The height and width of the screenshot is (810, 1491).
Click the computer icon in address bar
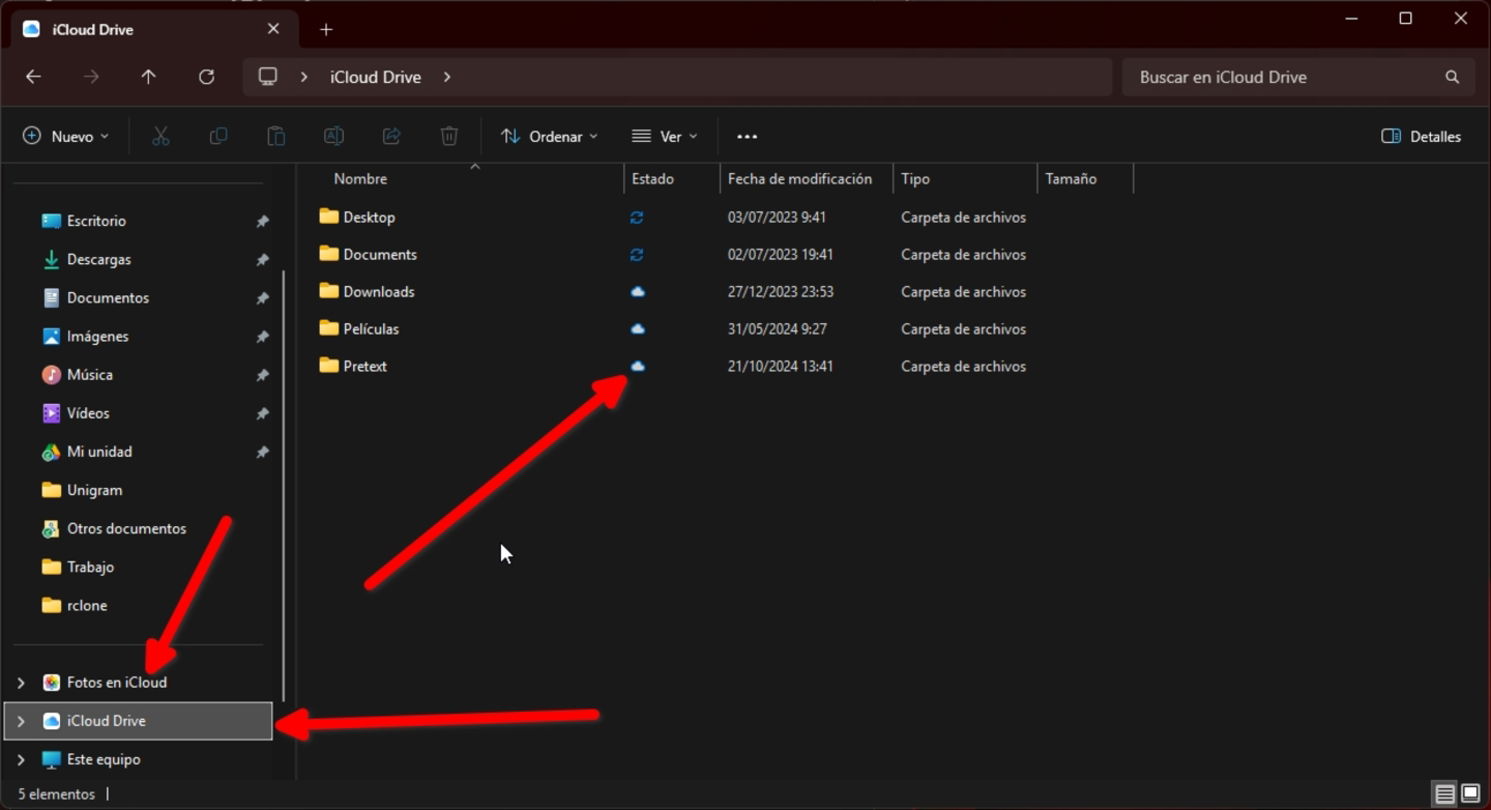(268, 77)
